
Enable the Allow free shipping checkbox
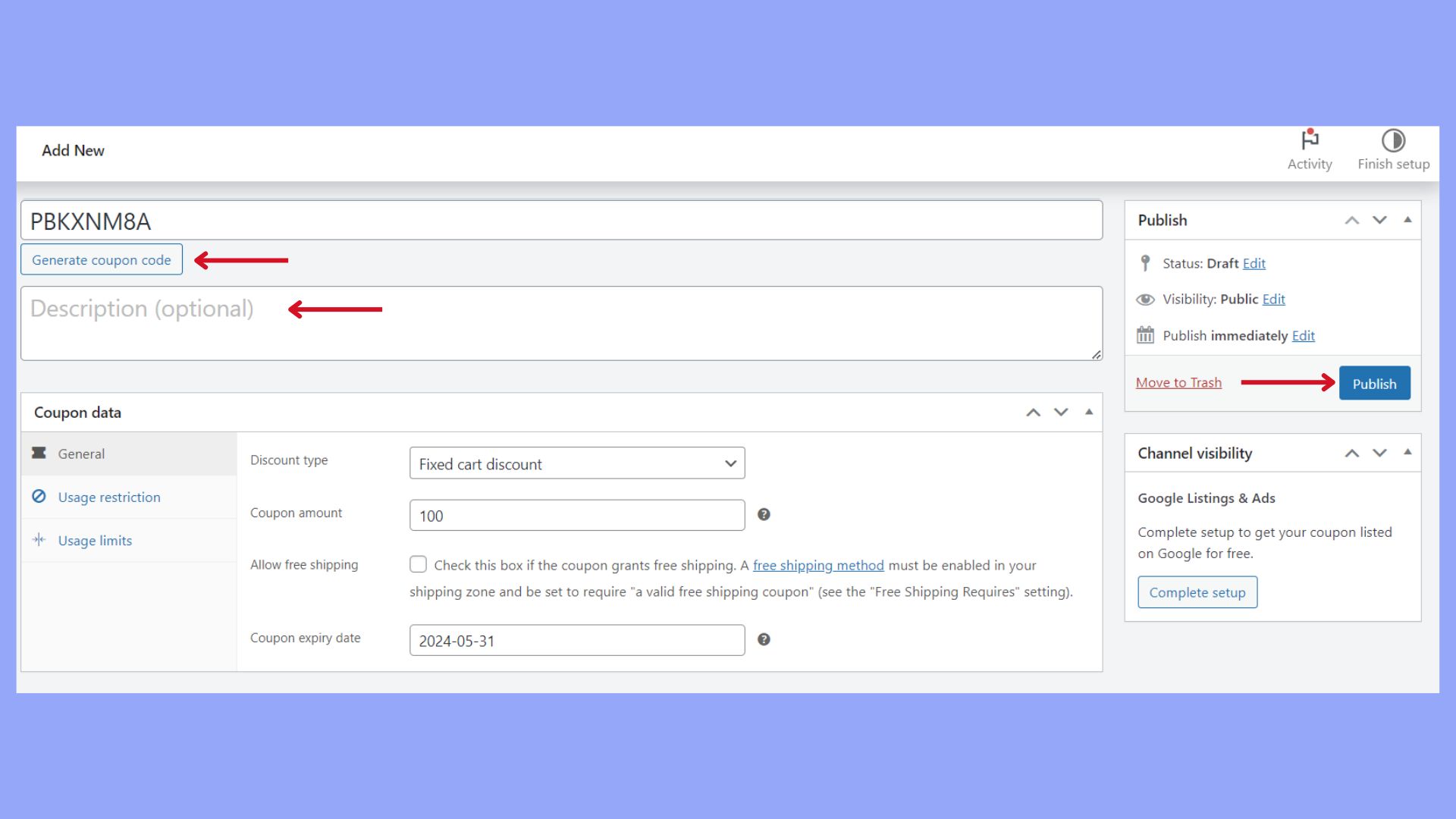[418, 564]
